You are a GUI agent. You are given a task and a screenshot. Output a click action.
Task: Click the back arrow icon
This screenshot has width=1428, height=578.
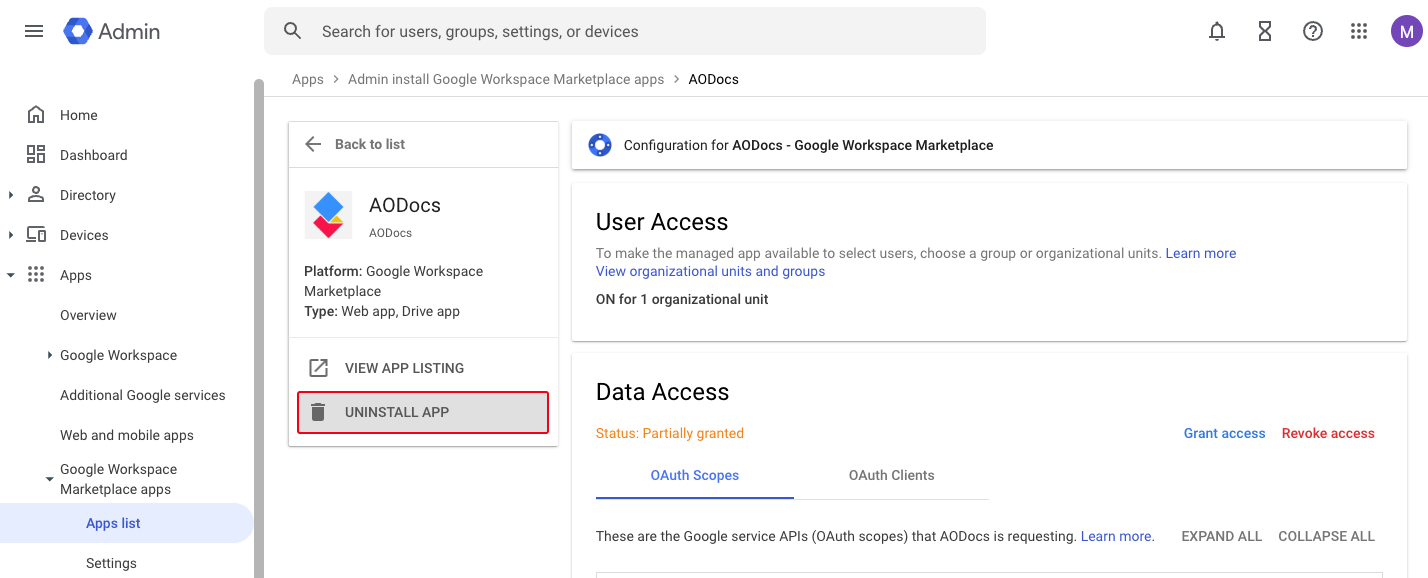pyautogui.click(x=313, y=144)
